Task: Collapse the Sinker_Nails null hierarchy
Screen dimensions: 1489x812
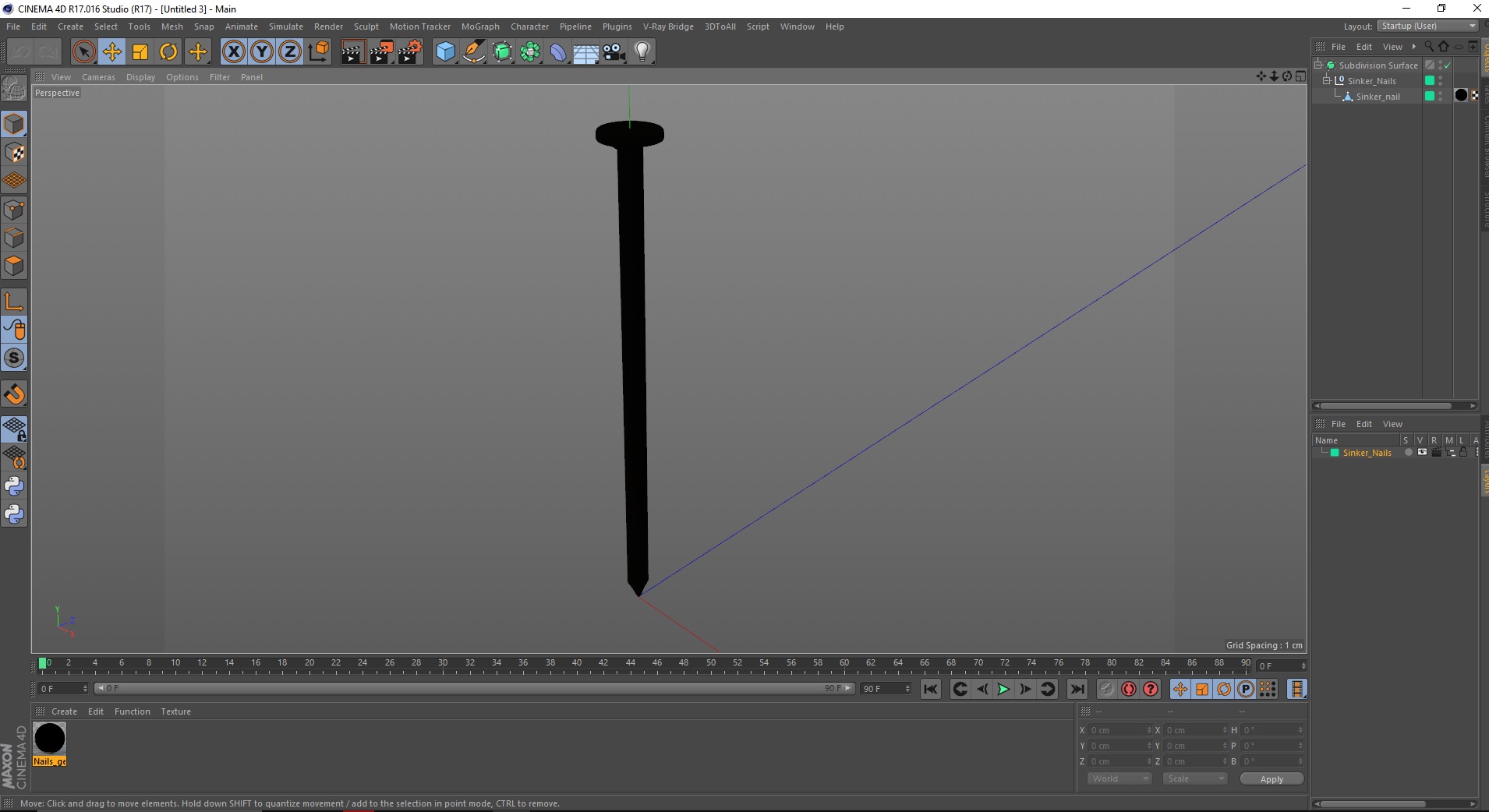Action: (1327, 81)
